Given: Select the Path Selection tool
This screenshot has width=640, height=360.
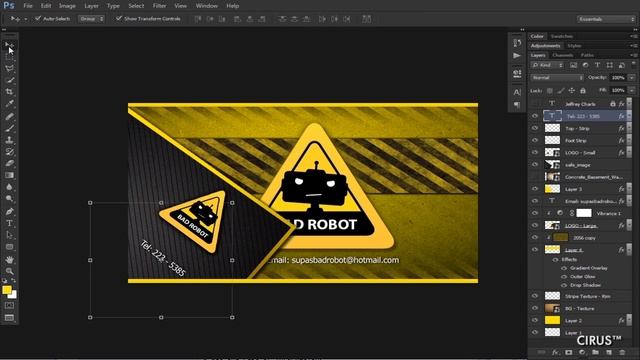Looking at the screenshot, I should pos(9,235).
